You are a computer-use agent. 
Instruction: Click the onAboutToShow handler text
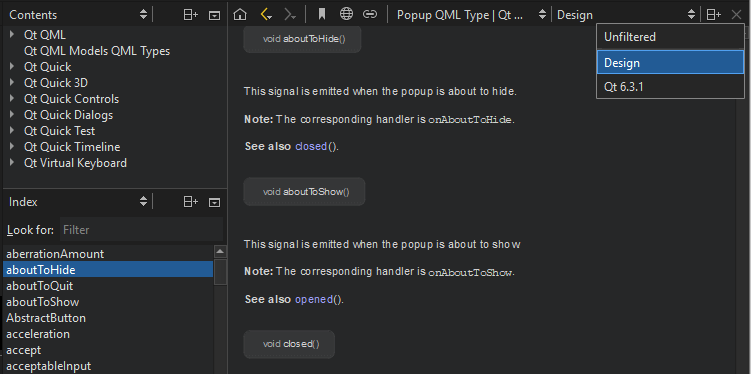pos(469,272)
